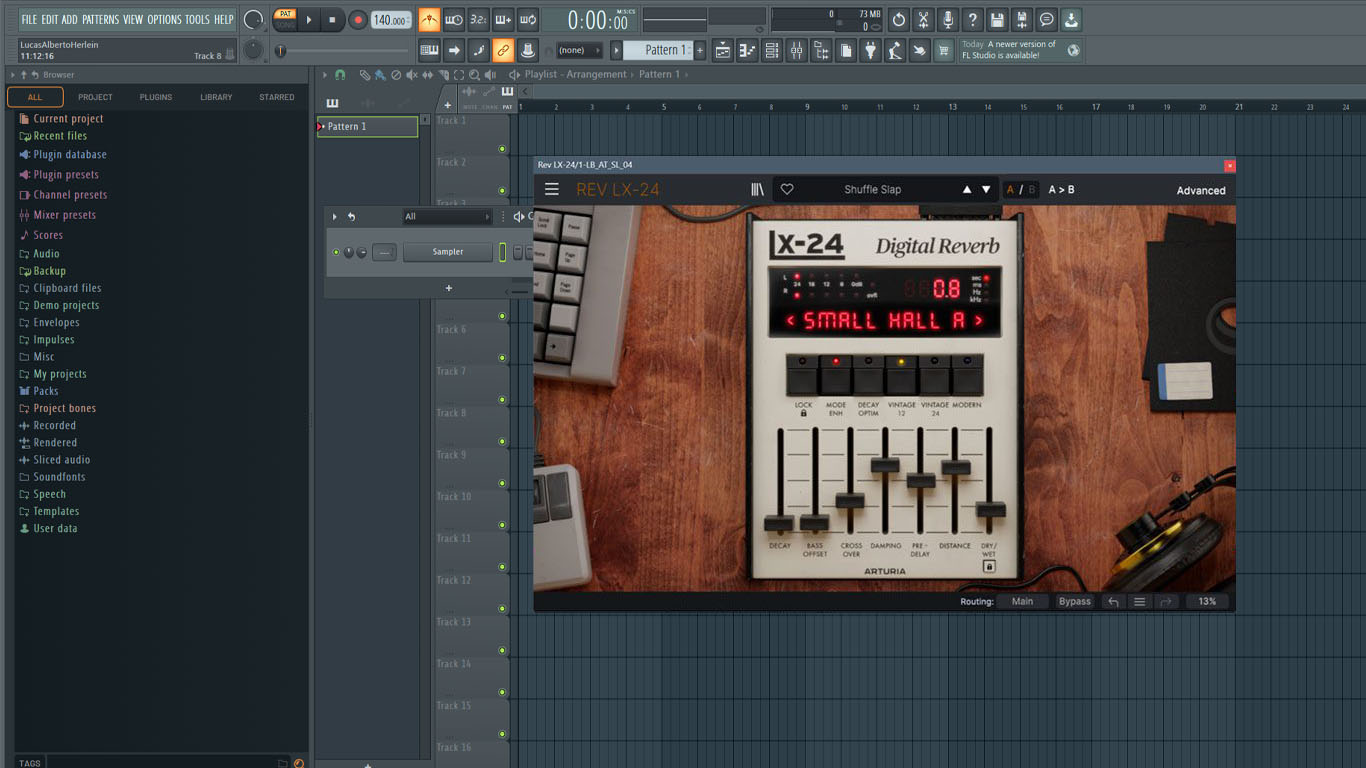
Task: Open the piano roll view icon
Action: 747,50
